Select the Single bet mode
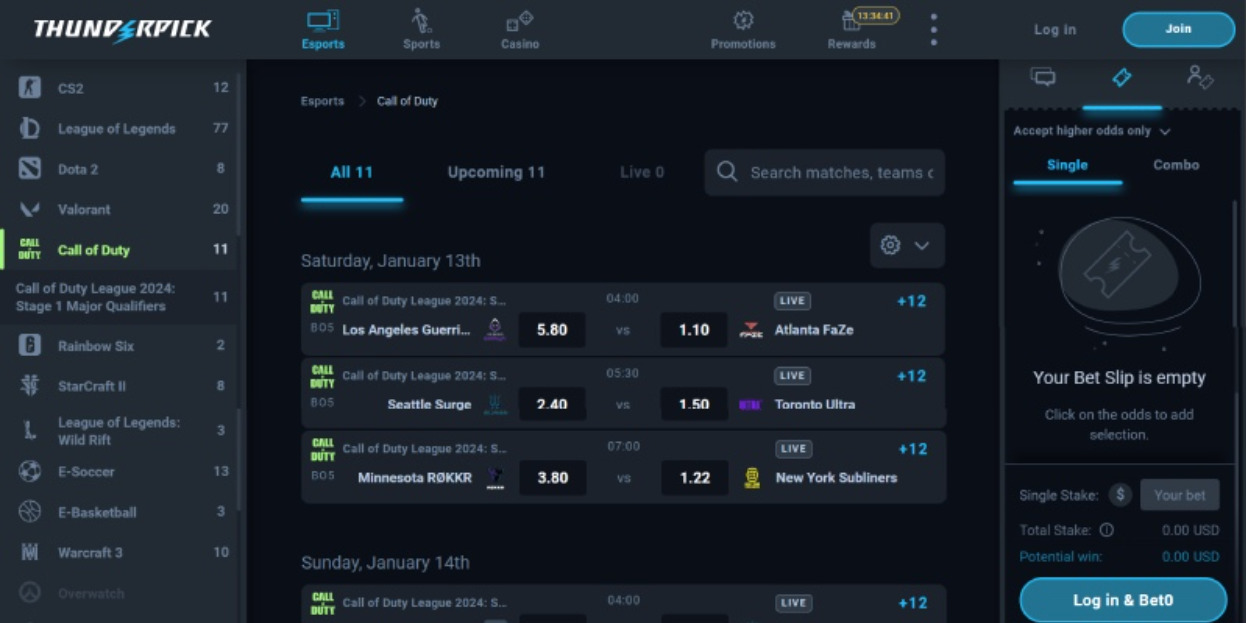This screenshot has height=623, width=1246. pyautogui.click(x=1066, y=165)
